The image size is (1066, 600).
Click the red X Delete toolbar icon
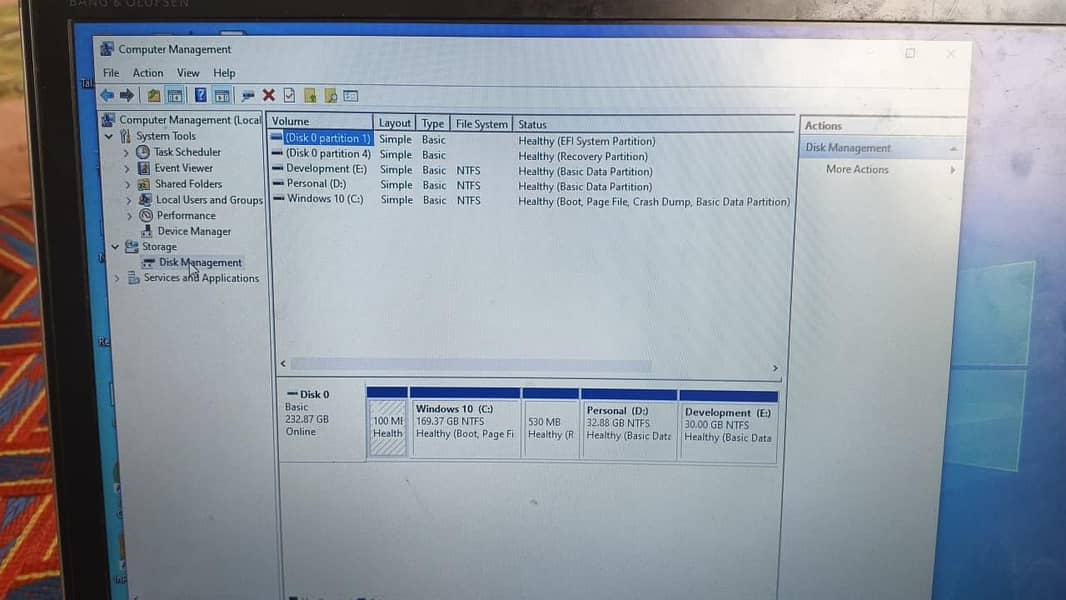269,95
